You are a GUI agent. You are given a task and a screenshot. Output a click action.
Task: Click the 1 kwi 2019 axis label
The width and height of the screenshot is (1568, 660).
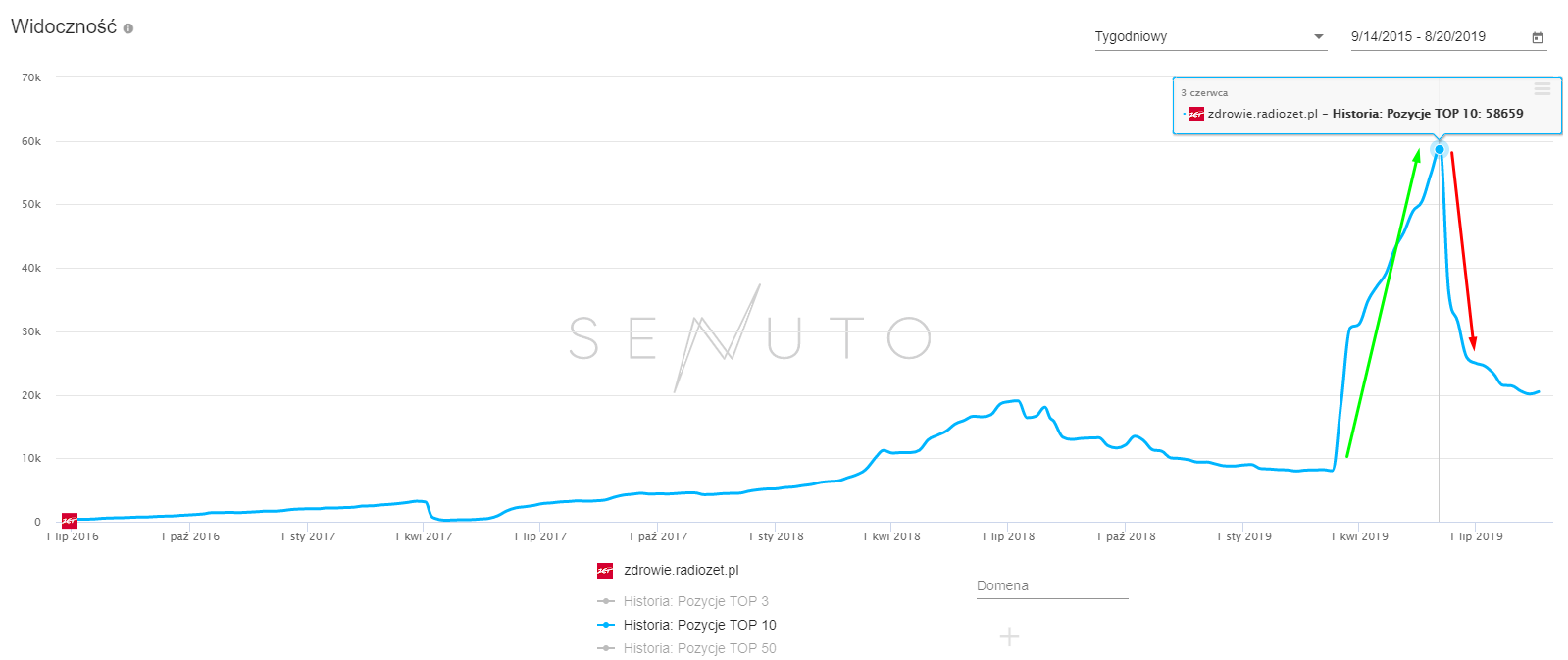[x=1359, y=536]
